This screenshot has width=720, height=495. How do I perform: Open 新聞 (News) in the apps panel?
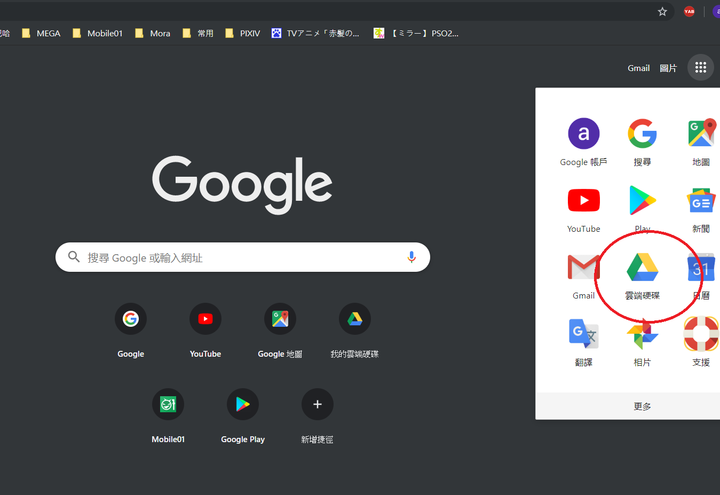pos(701,209)
